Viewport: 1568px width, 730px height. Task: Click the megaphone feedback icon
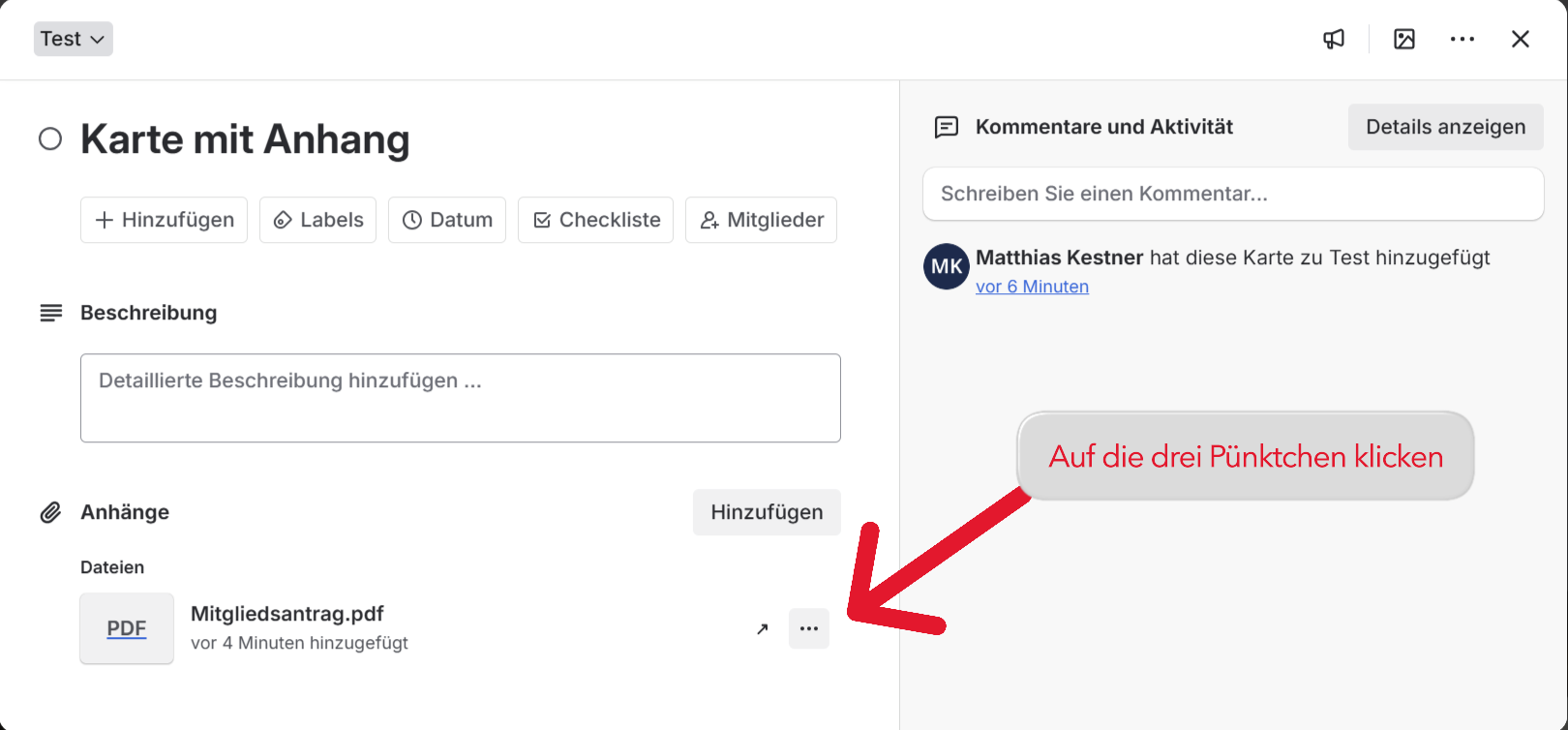1334,39
